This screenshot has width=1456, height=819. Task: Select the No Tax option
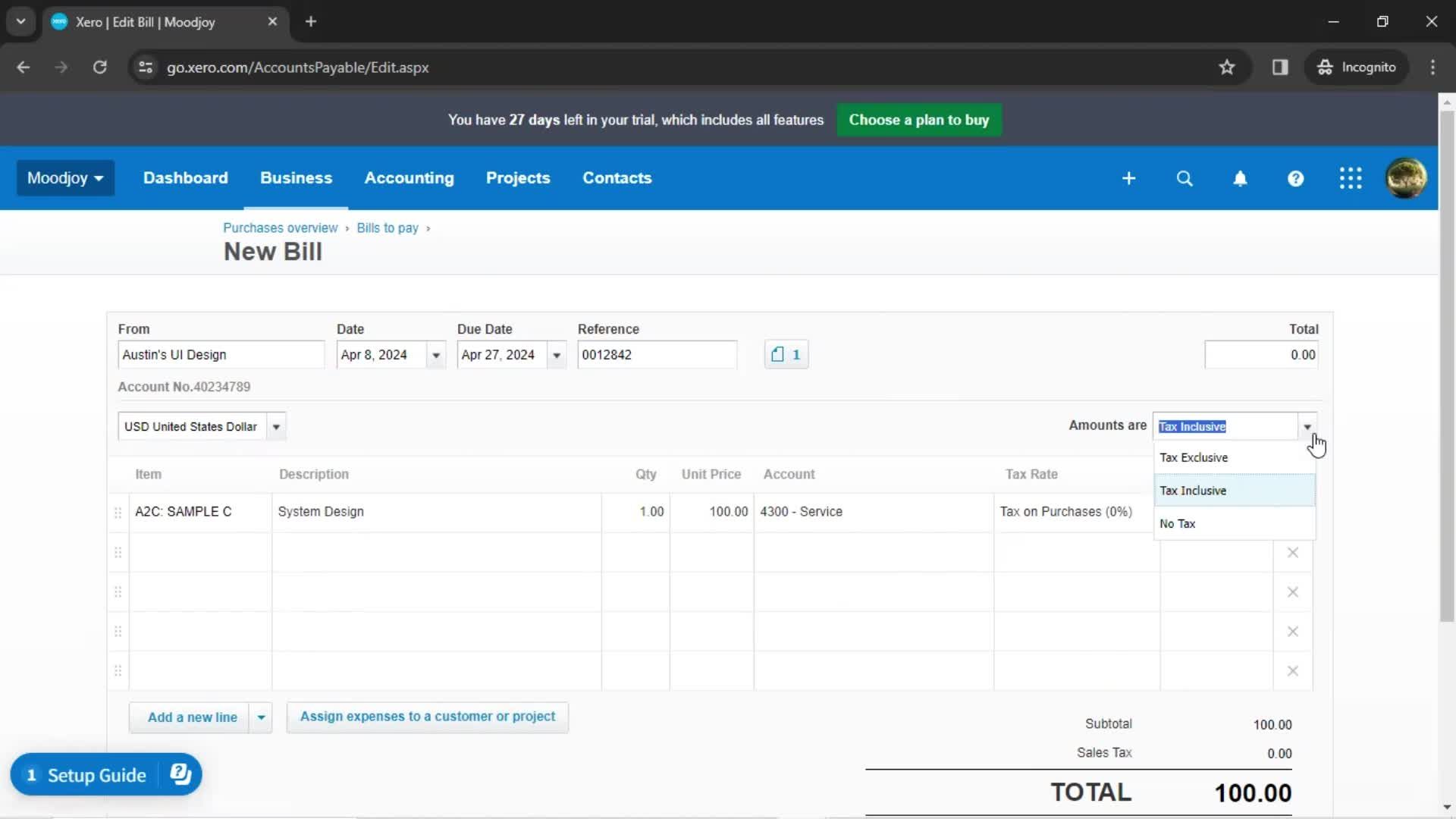point(1235,524)
